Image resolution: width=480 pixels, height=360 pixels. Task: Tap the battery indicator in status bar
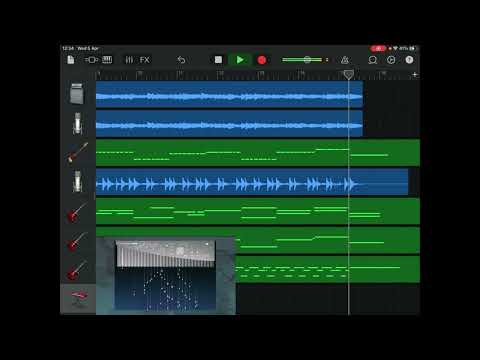coord(412,49)
